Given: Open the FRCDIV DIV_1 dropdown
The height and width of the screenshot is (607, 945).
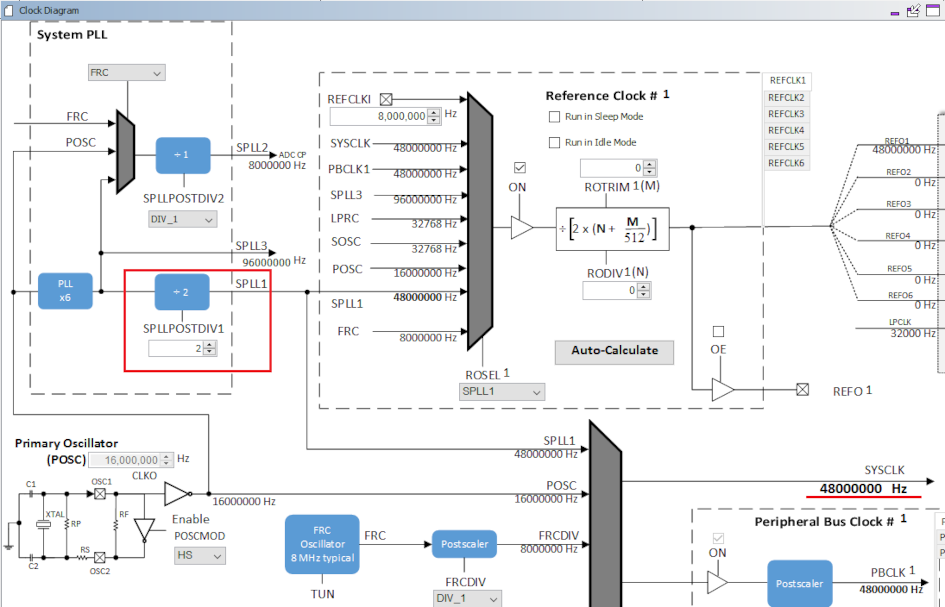Looking at the screenshot, I should [x=465, y=598].
